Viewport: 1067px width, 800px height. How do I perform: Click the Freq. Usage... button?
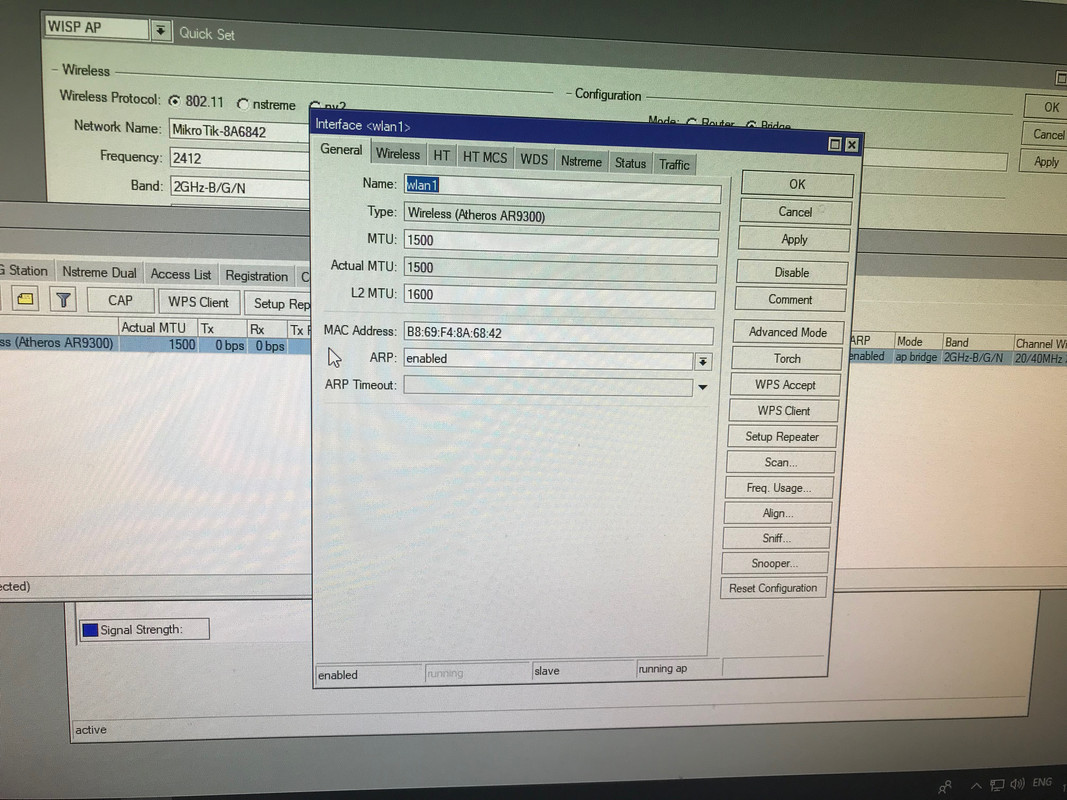click(x=778, y=488)
